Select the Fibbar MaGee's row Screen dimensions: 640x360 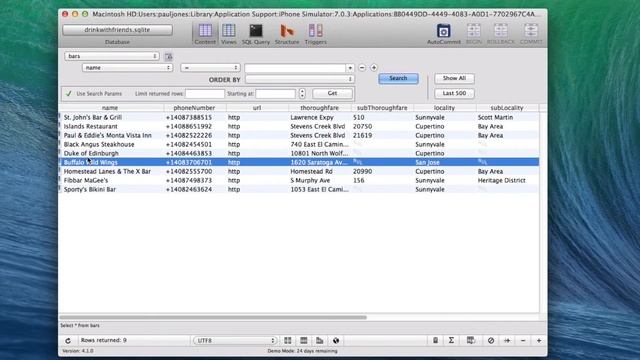click(x=299, y=180)
